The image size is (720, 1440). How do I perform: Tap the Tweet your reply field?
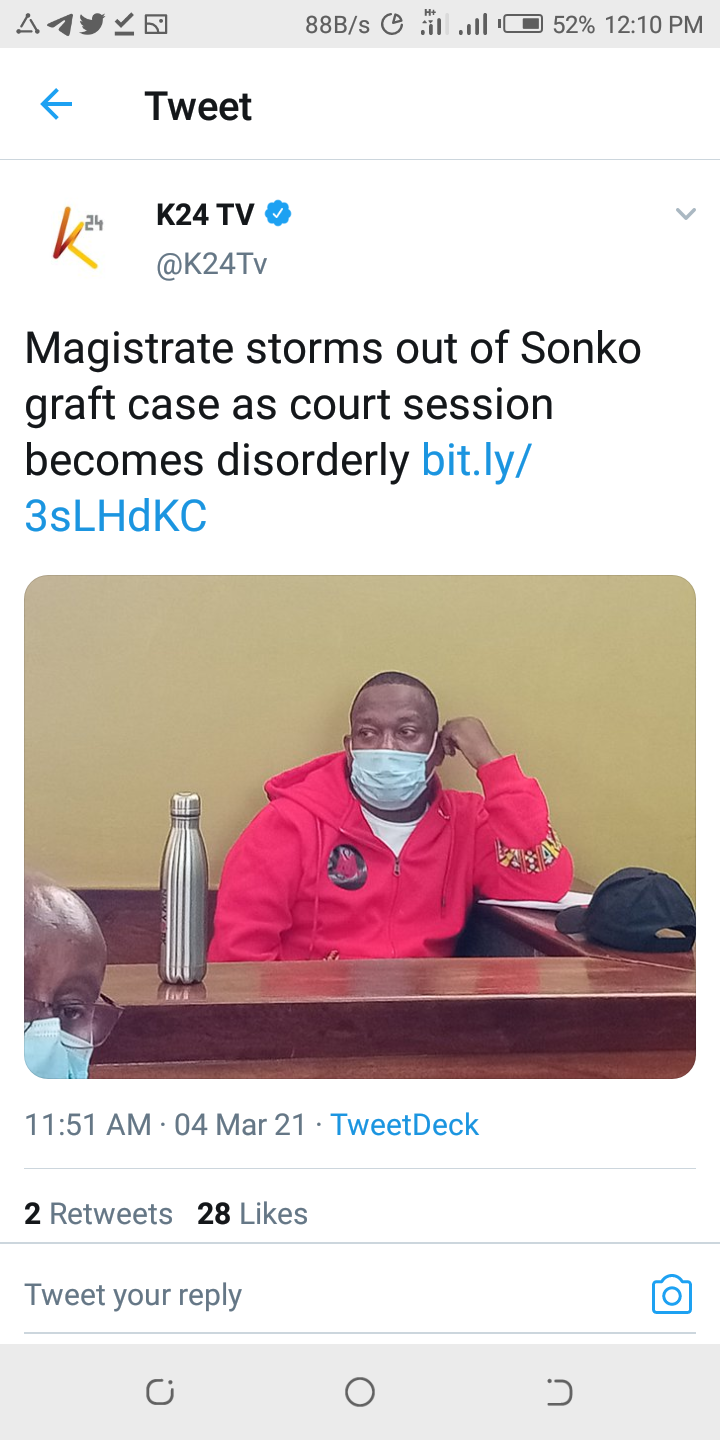[x=330, y=1295]
